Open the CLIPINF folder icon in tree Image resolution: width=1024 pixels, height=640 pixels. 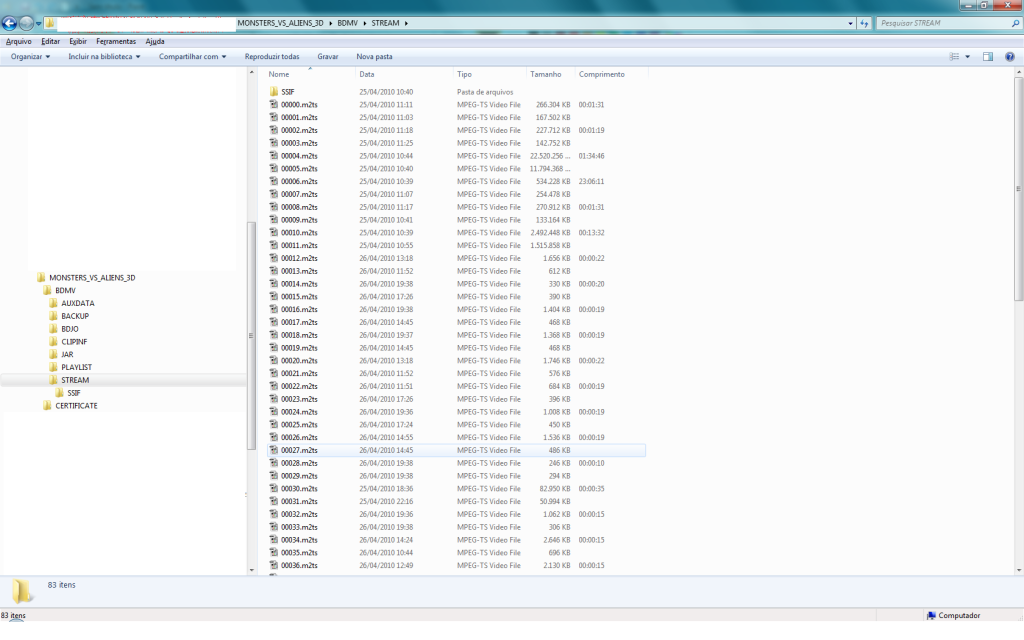[54, 342]
